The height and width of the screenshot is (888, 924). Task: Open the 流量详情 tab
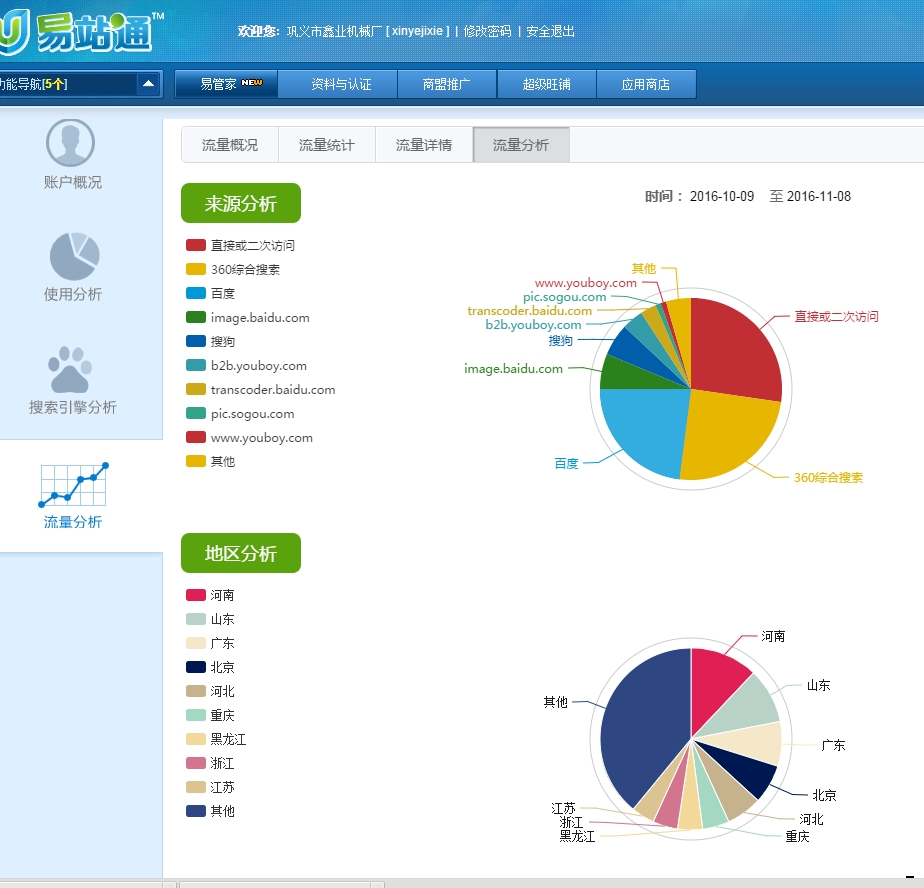point(424,144)
